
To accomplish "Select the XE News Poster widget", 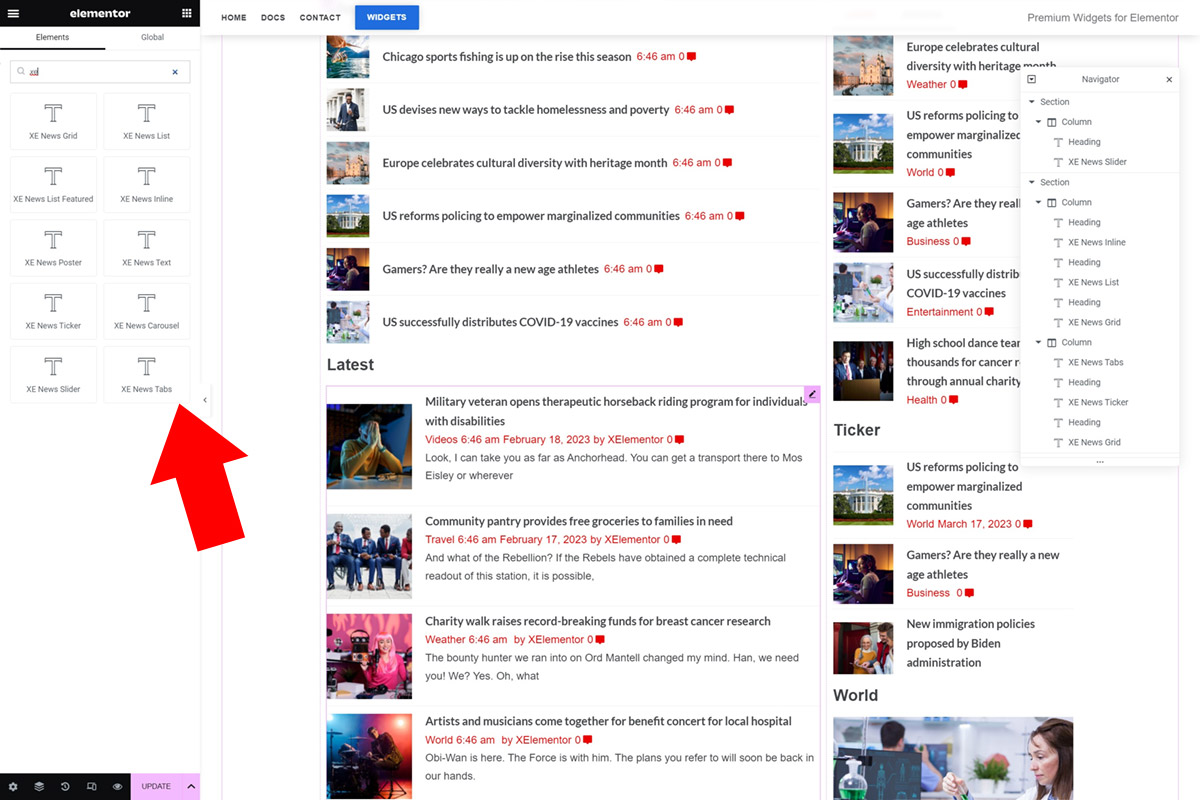I will click(x=53, y=247).
